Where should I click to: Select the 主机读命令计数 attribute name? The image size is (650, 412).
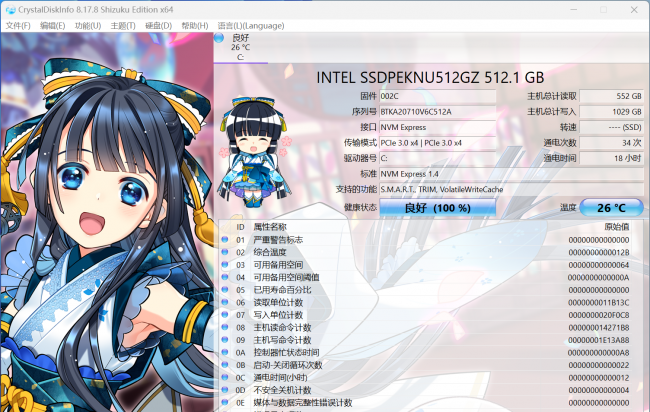(282, 327)
